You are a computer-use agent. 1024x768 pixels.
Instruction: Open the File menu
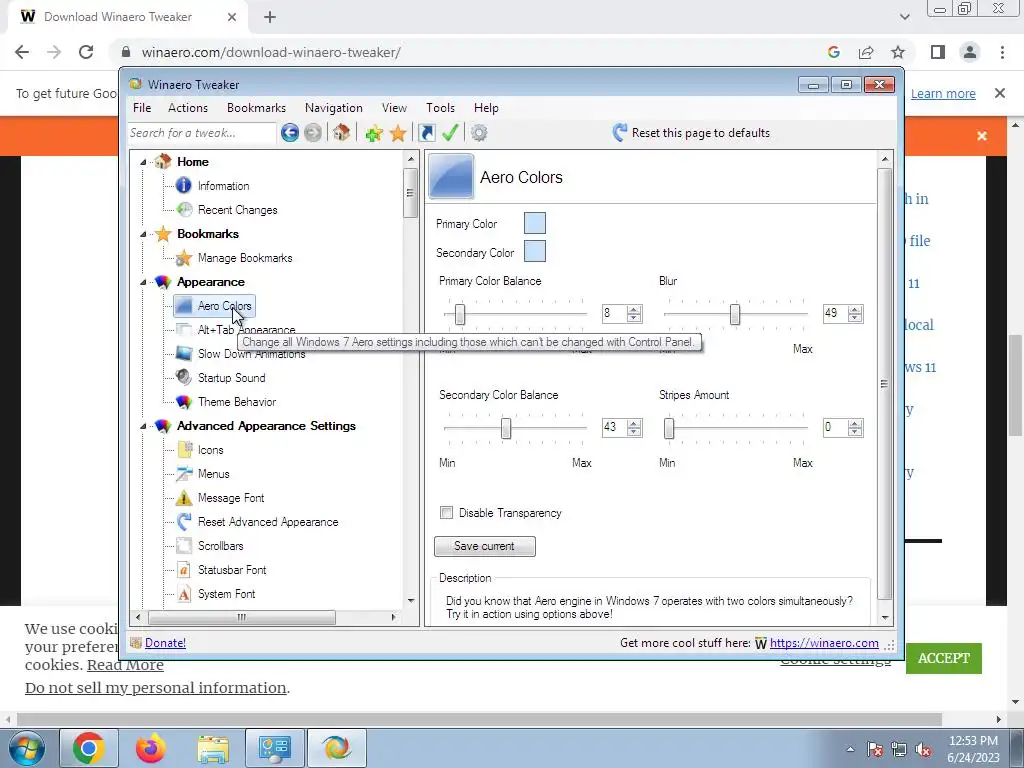pyautogui.click(x=142, y=108)
